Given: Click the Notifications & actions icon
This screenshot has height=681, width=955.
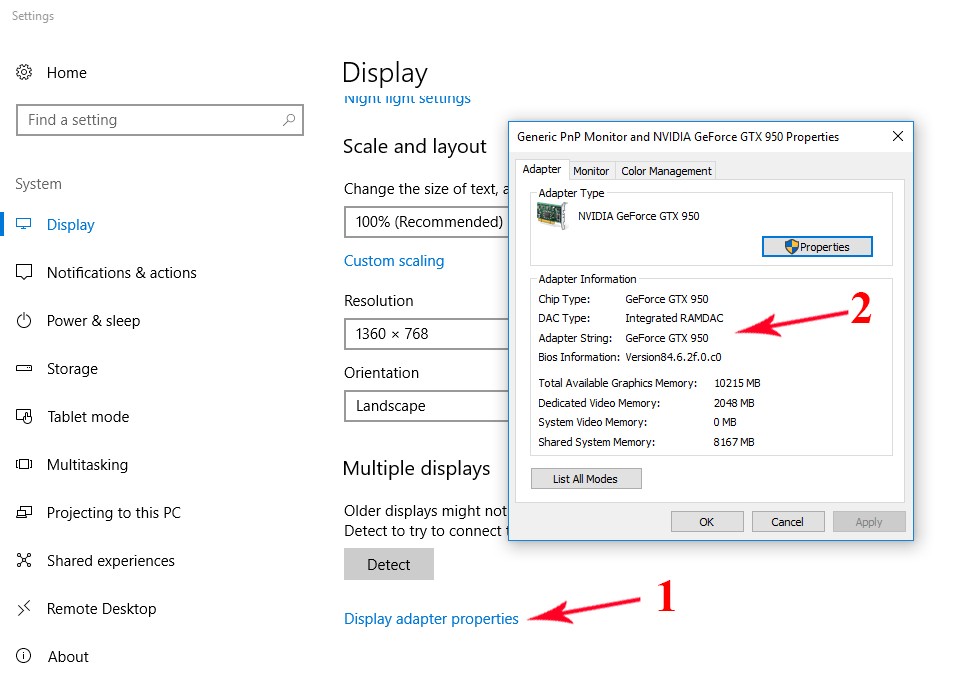Looking at the screenshot, I should 24,272.
